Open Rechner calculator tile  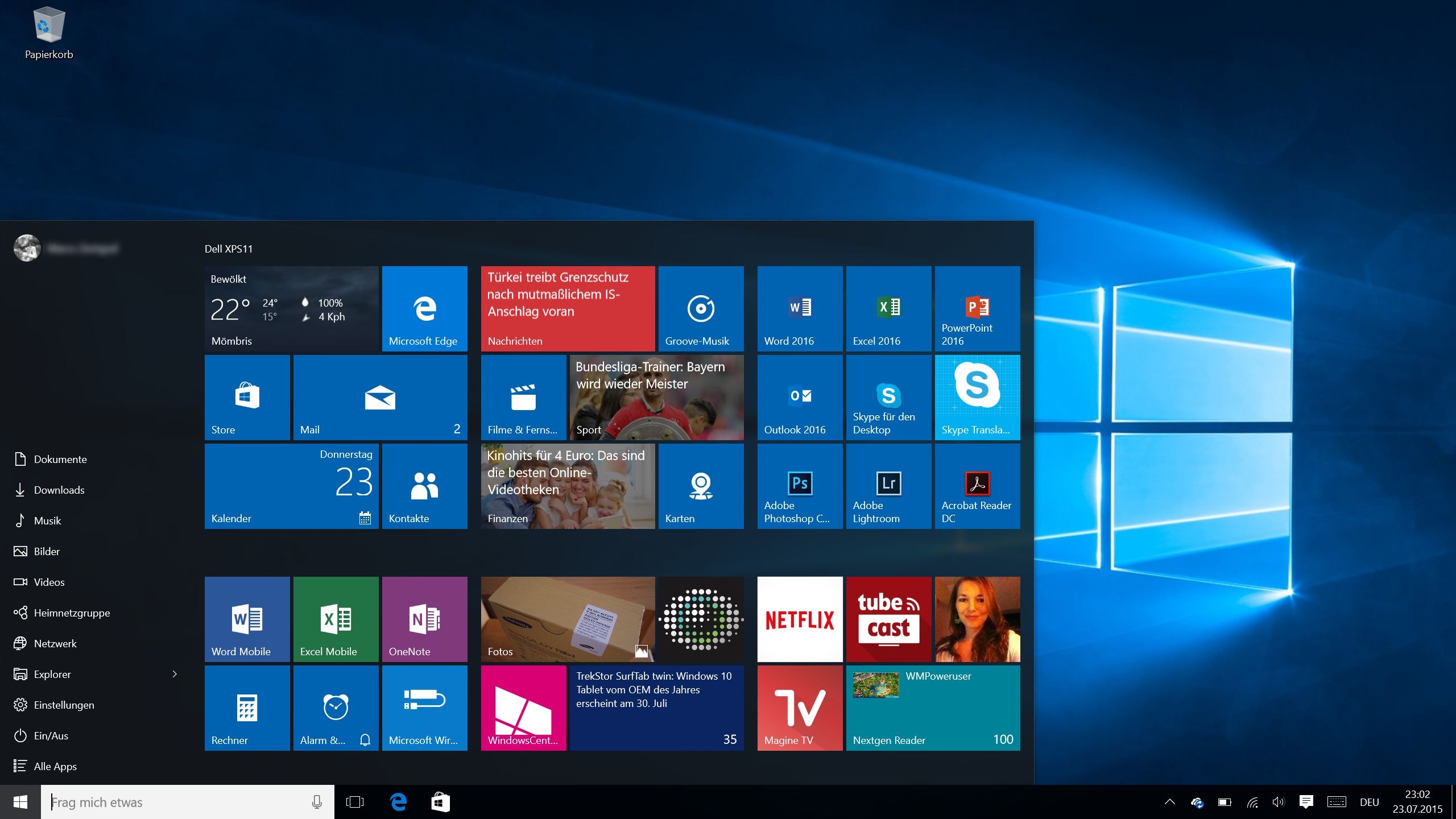click(x=247, y=708)
